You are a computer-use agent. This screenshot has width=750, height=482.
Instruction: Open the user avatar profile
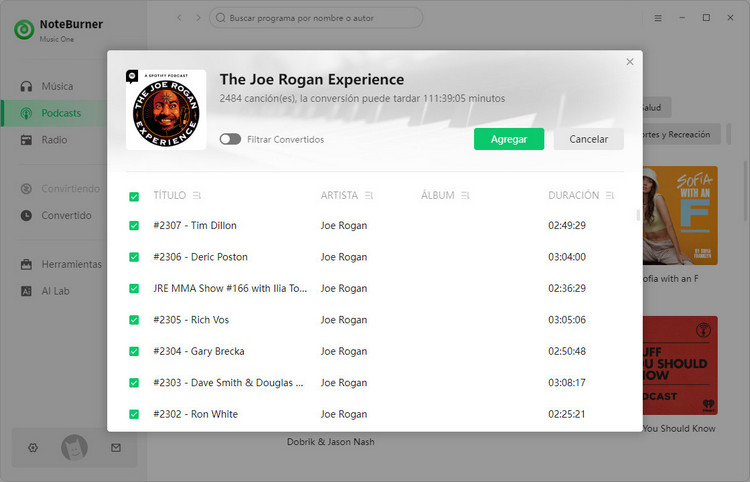tap(74, 448)
